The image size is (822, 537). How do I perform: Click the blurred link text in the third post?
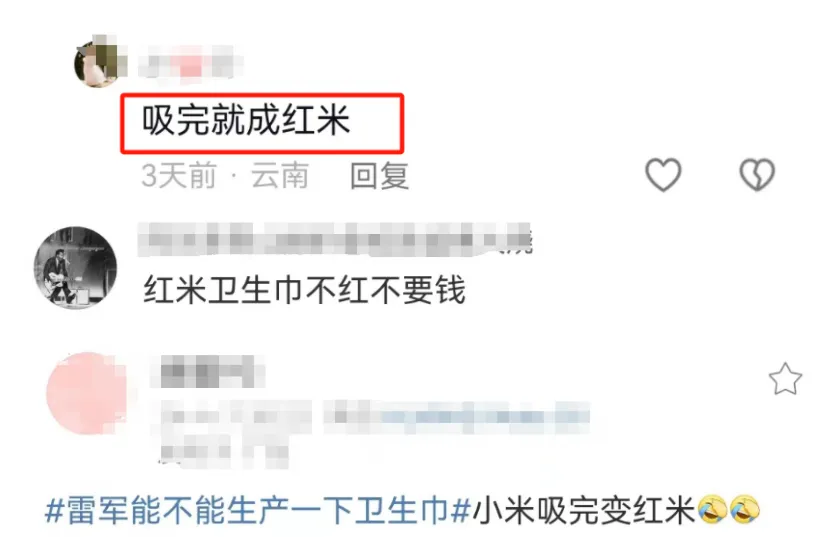[x=456, y=417]
